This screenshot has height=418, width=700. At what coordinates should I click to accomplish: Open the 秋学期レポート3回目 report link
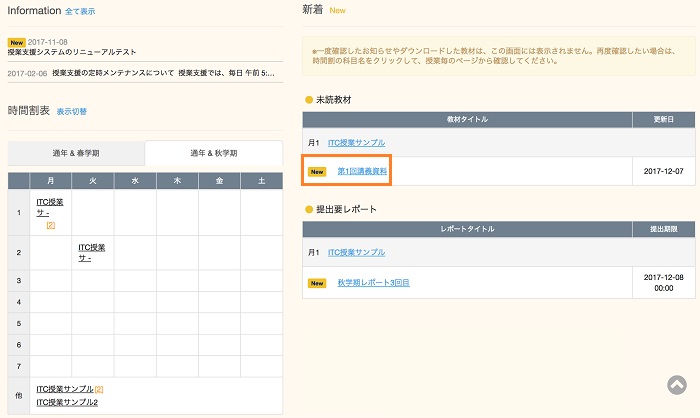click(x=373, y=283)
